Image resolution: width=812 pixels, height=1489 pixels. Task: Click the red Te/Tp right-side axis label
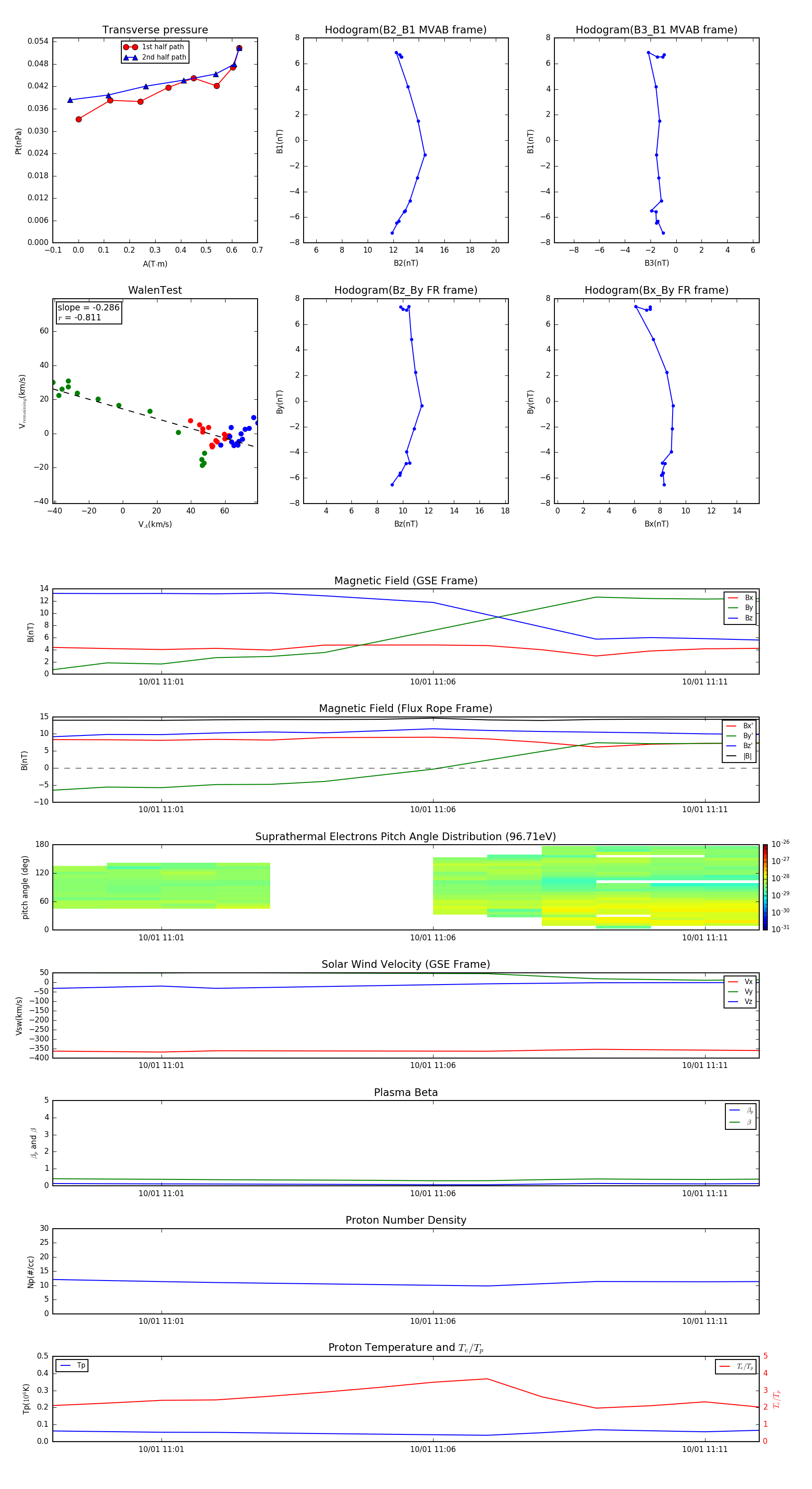[x=777, y=1399]
